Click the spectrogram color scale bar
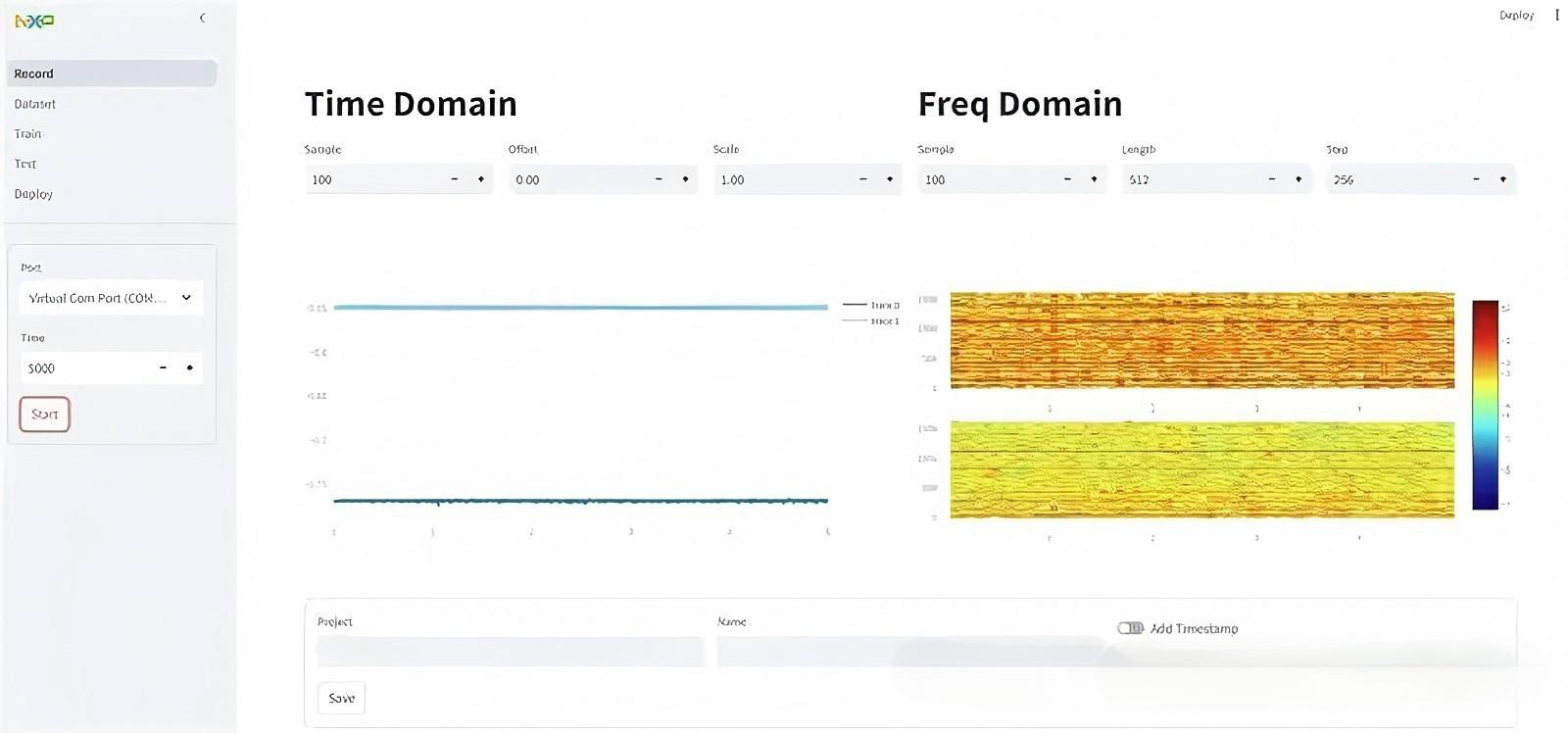 pos(1485,405)
